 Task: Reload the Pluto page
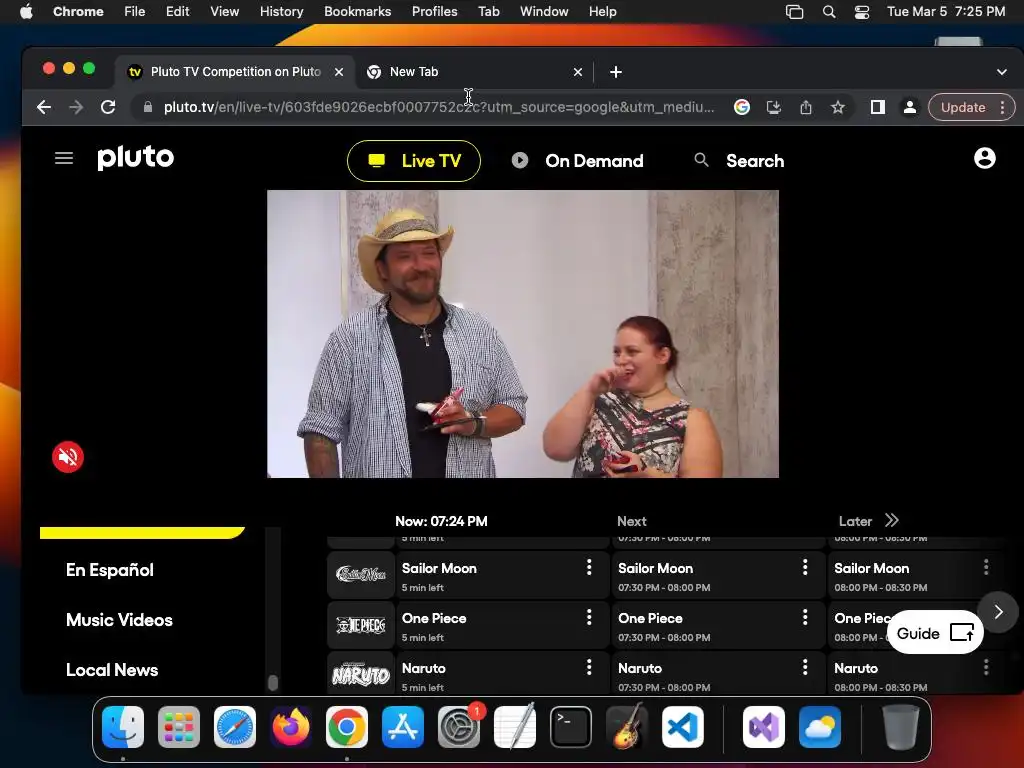click(108, 107)
